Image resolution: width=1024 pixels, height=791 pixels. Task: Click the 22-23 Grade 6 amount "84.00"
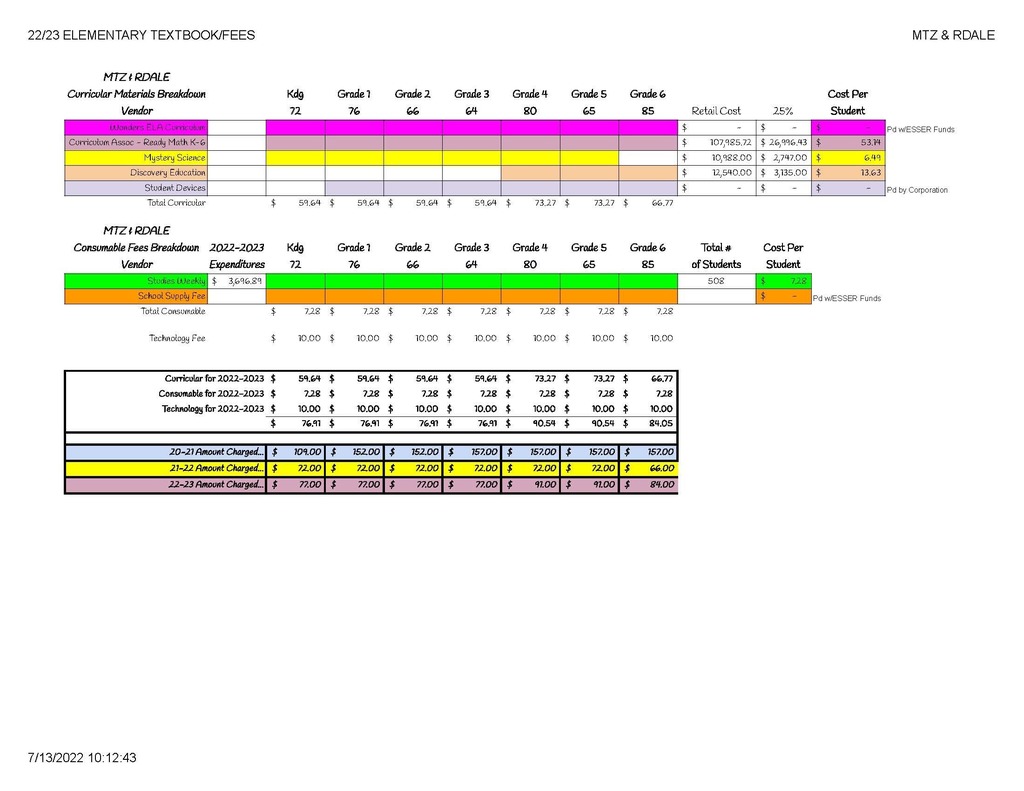(x=662, y=484)
